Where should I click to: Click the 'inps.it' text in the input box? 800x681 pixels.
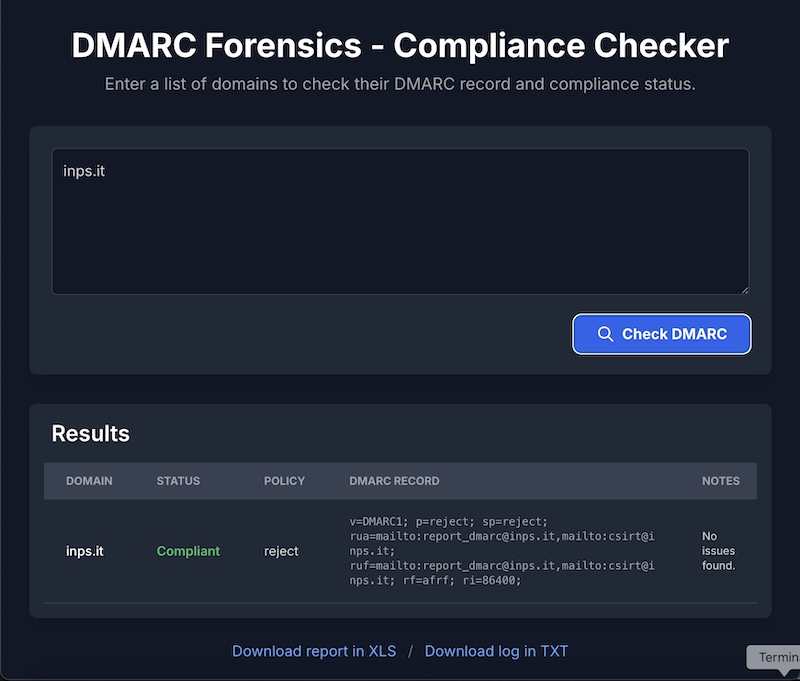click(x=84, y=171)
